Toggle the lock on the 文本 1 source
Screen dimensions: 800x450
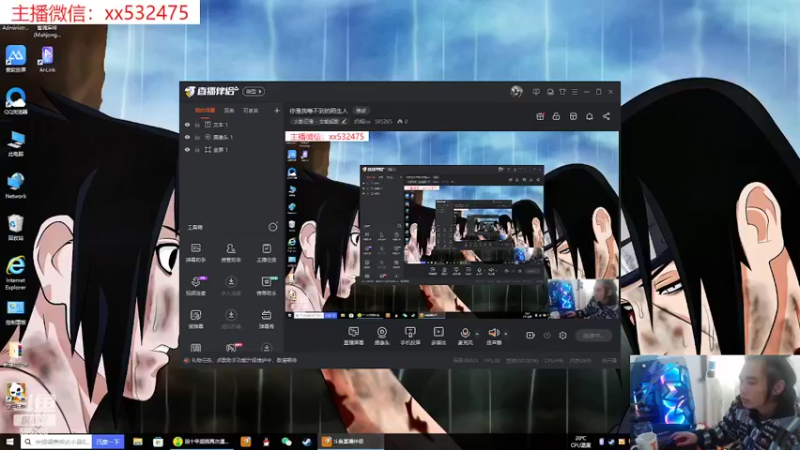point(197,124)
